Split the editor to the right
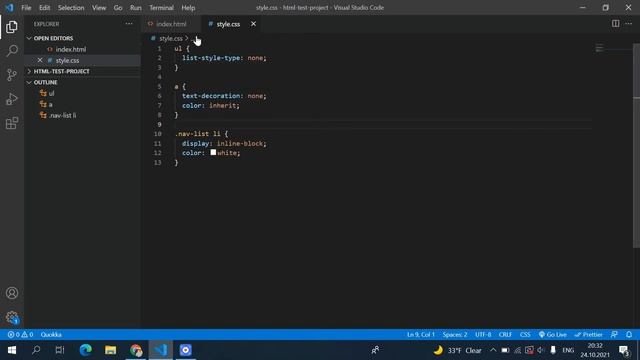The width and height of the screenshot is (640, 360). (616, 24)
